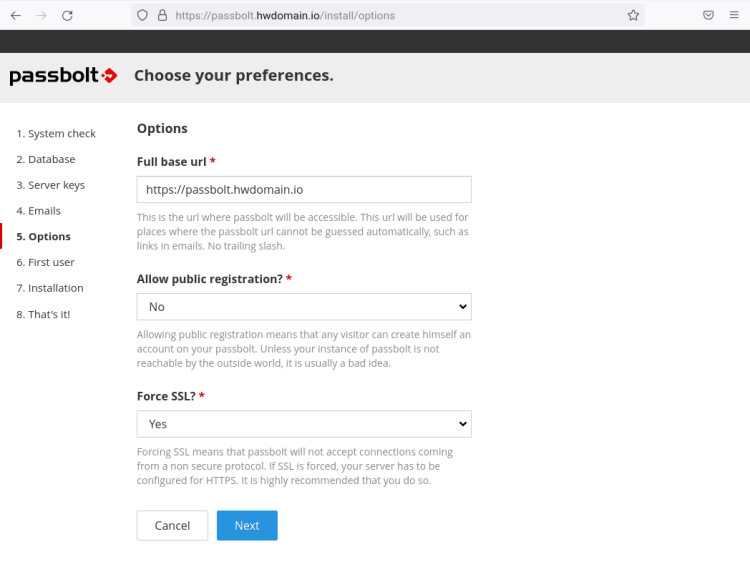
Task: Open the shield tracking protection icon
Action: (142, 15)
